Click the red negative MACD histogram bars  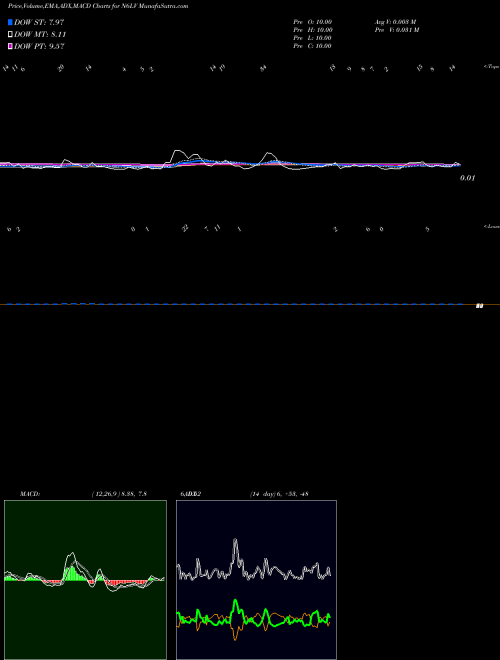126,583
